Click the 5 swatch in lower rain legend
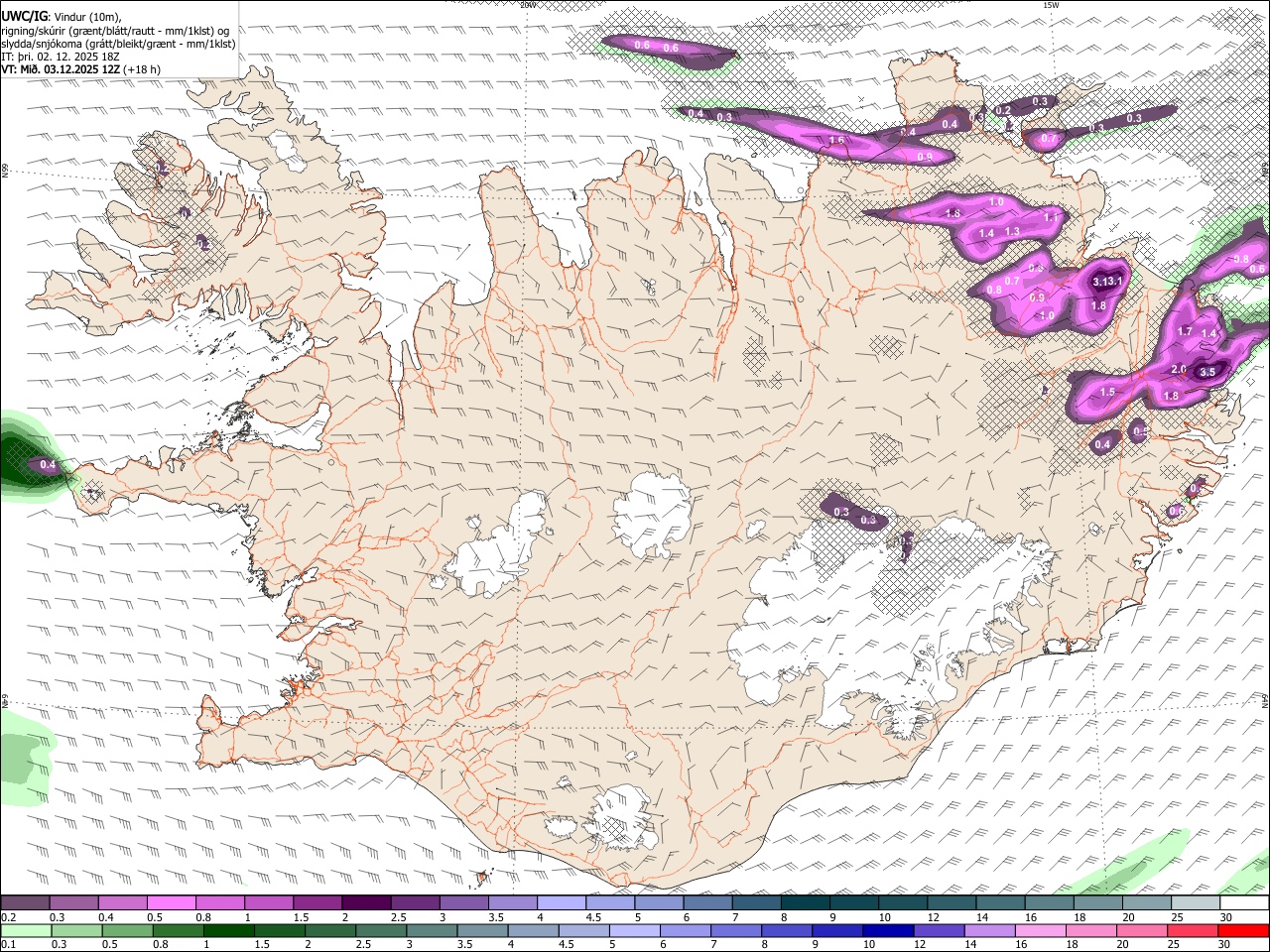Viewport: 1270px width, 952px height. click(x=633, y=930)
